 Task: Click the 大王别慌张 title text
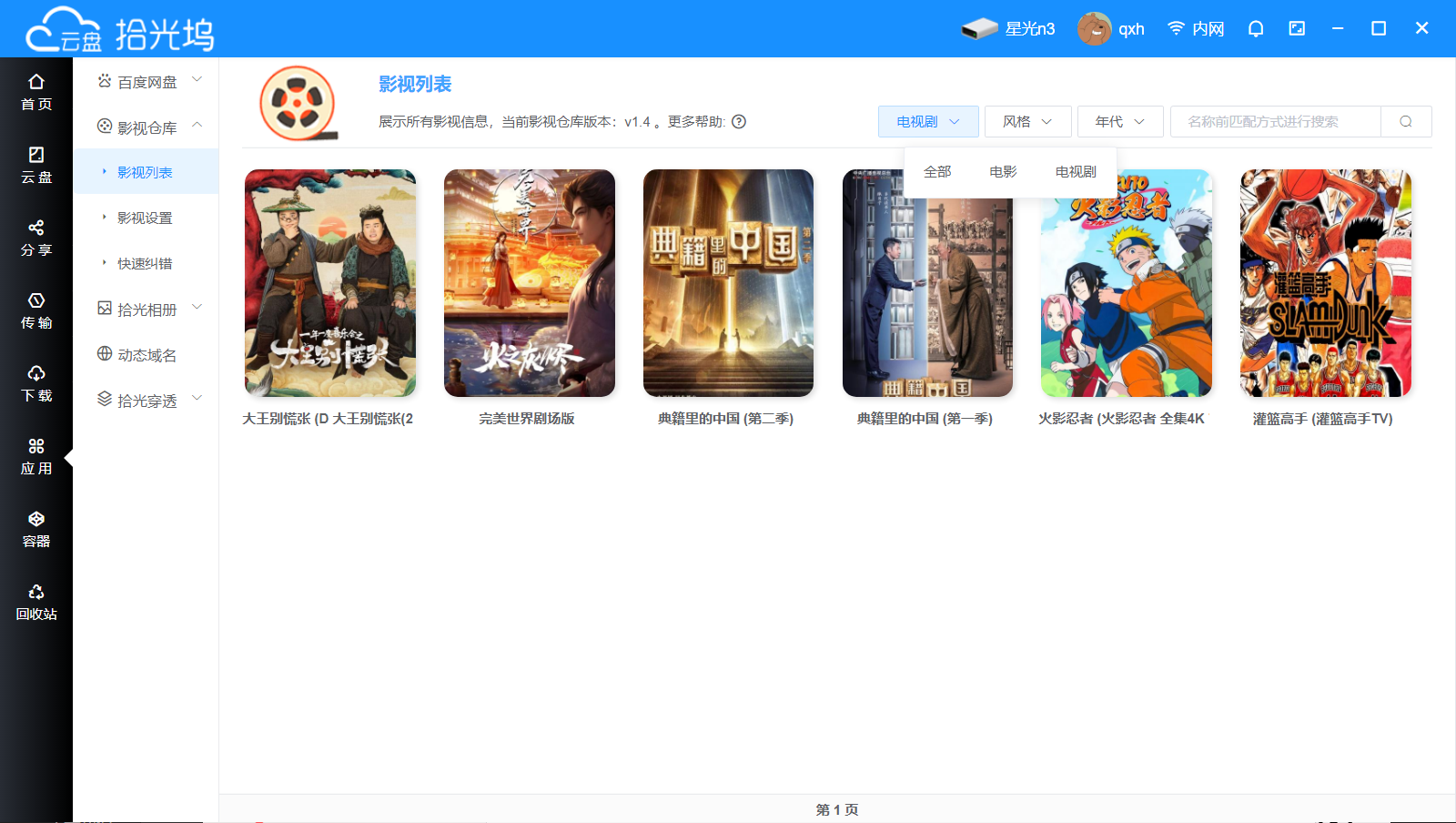(x=328, y=419)
